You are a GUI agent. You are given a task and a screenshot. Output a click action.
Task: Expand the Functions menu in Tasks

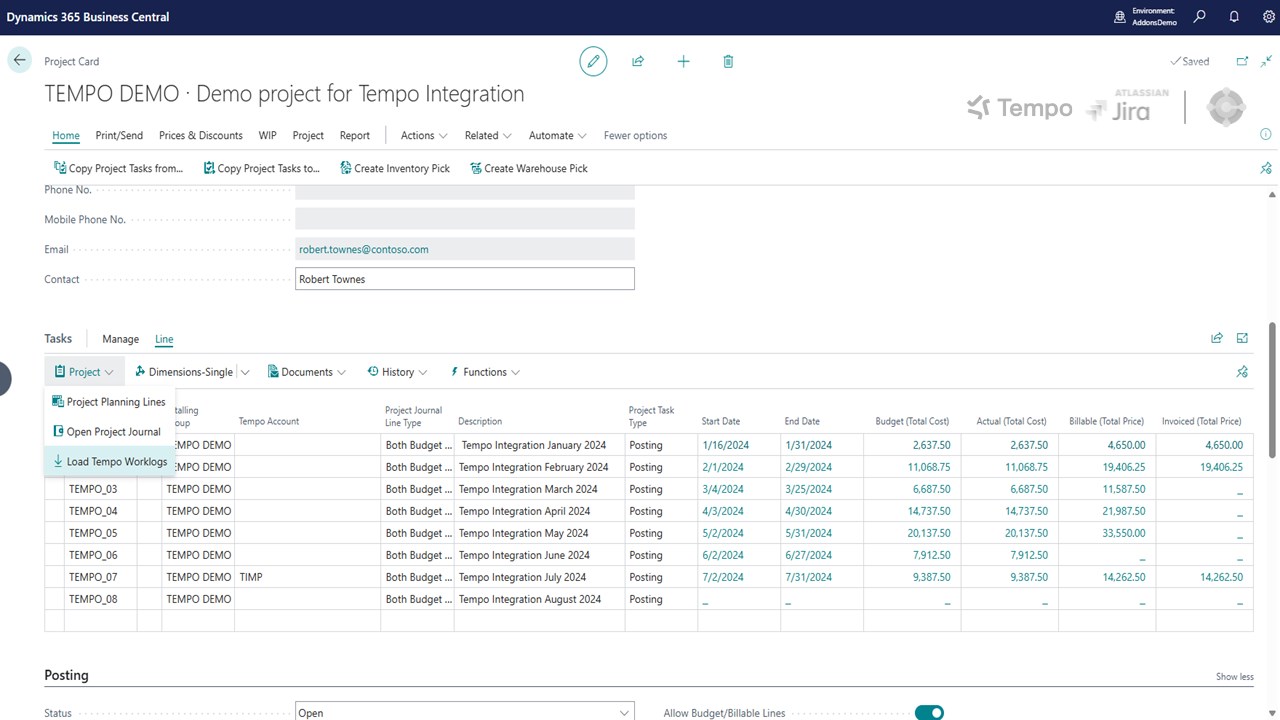[485, 372]
